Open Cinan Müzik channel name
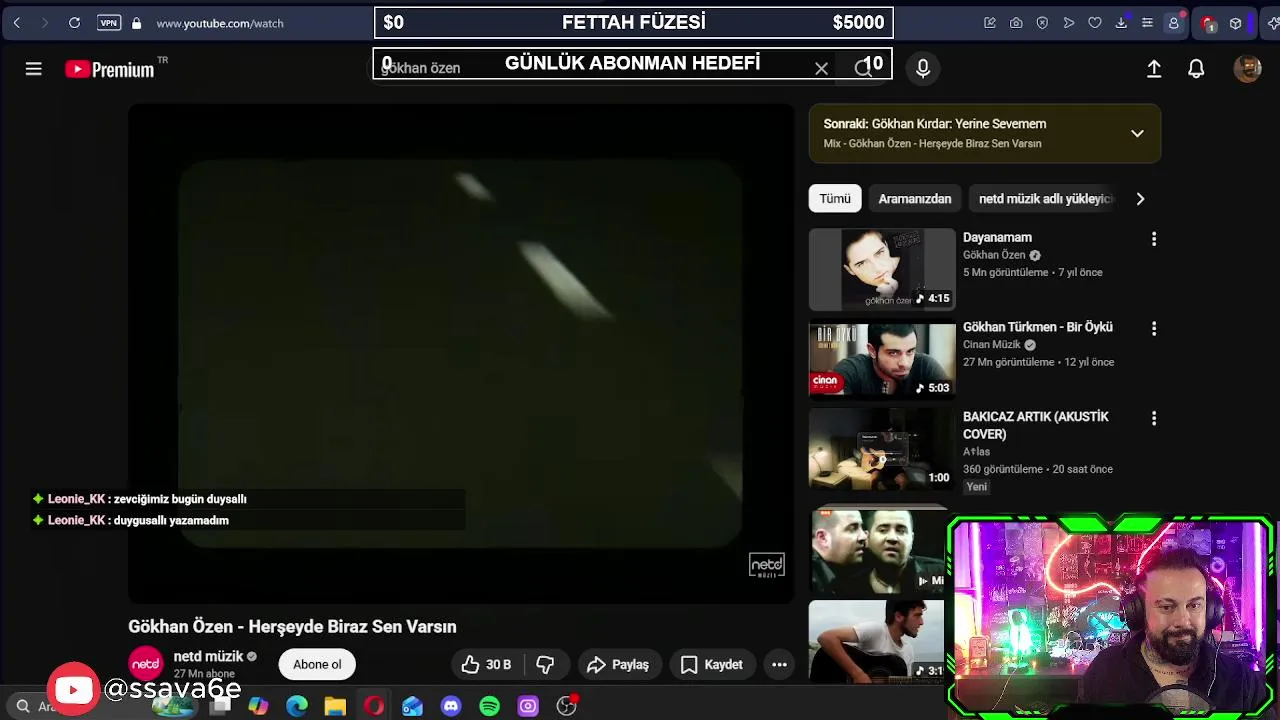 992,344
